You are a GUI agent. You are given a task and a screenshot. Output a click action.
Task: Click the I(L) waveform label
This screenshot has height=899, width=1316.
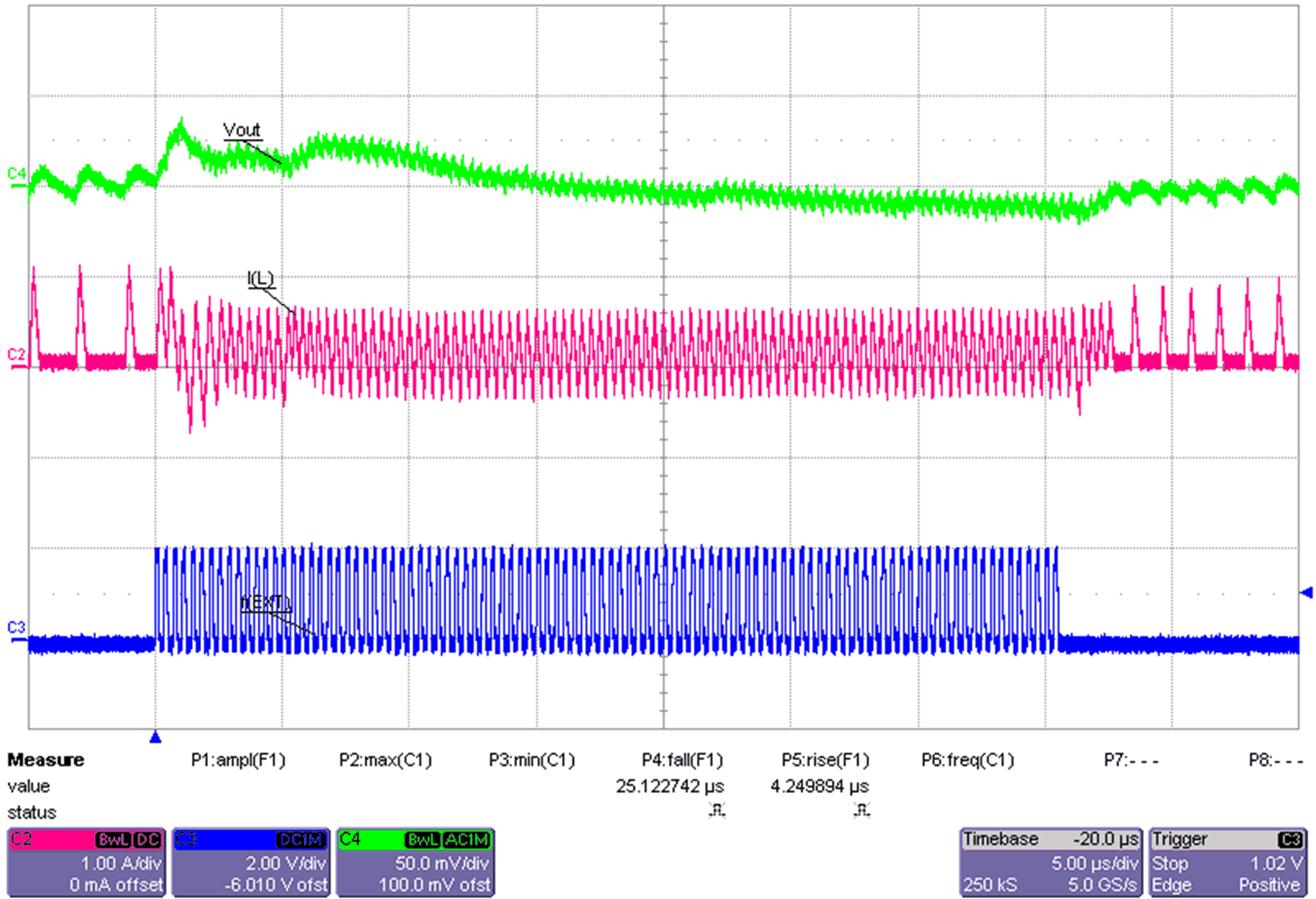coord(262,279)
